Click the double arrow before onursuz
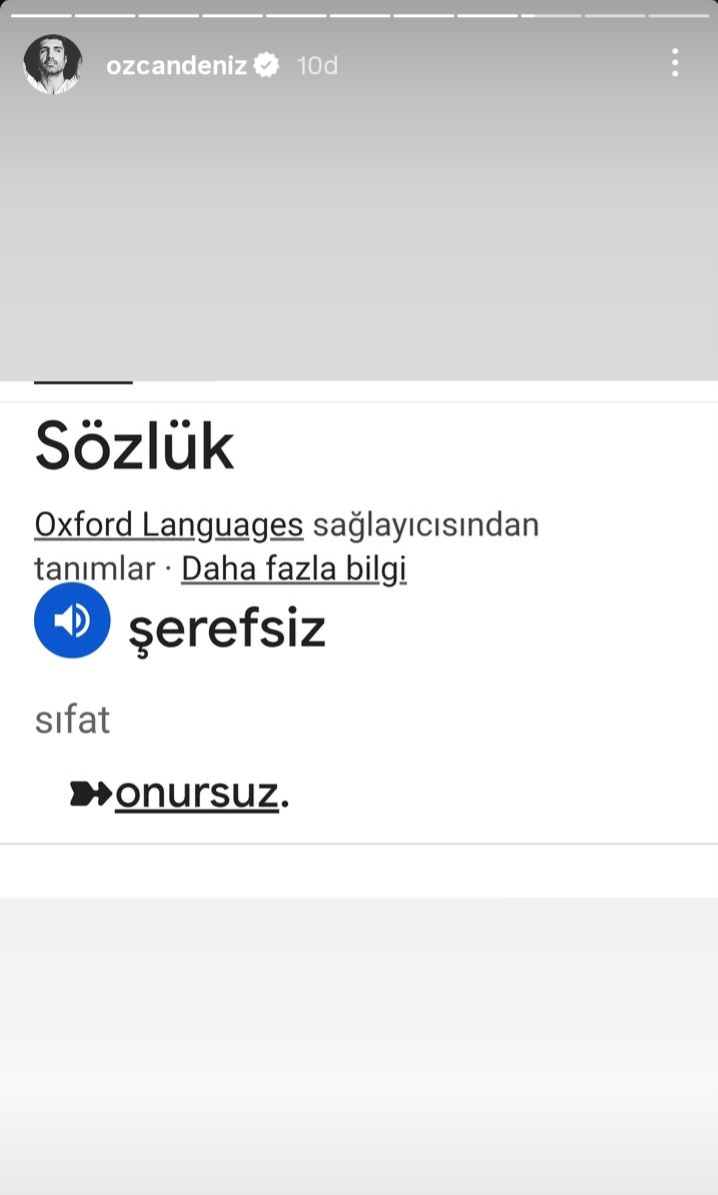Image resolution: width=718 pixels, height=1195 pixels. 90,794
